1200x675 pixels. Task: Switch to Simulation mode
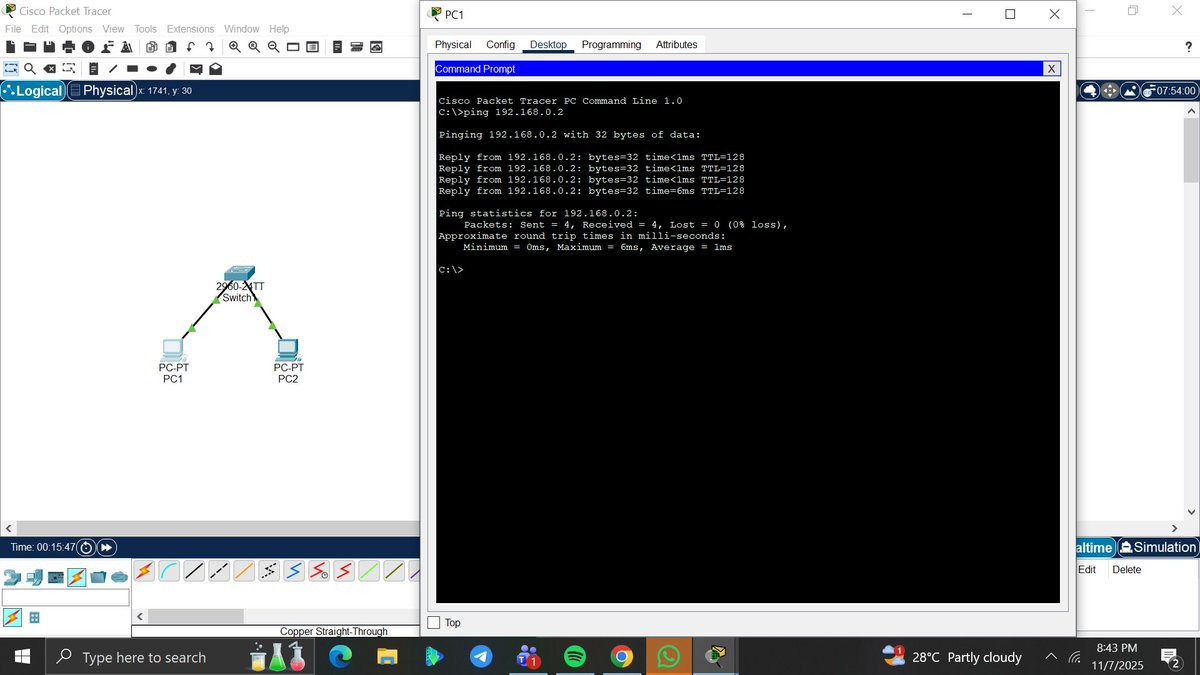[1158, 547]
